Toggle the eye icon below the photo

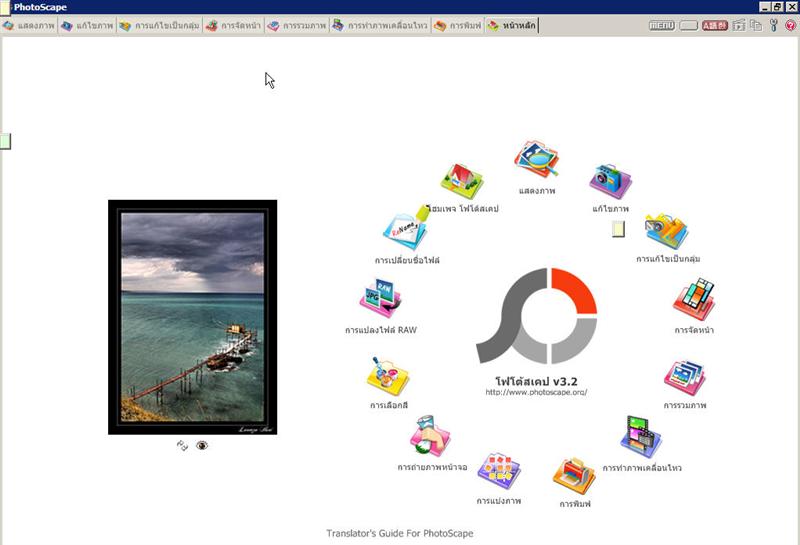click(x=202, y=445)
